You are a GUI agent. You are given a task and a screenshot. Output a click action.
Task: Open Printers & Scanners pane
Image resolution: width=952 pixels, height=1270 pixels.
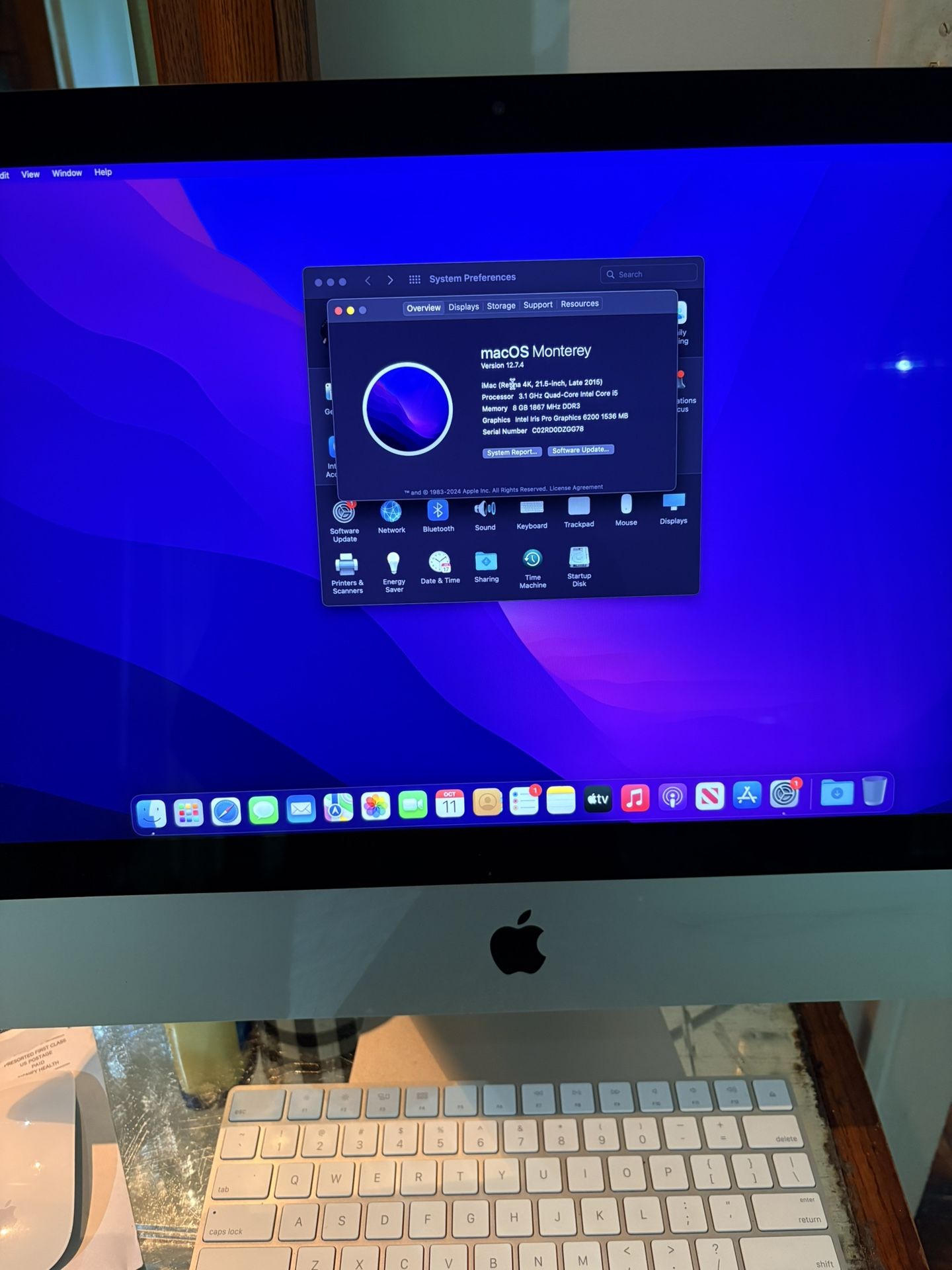(346, 566)
